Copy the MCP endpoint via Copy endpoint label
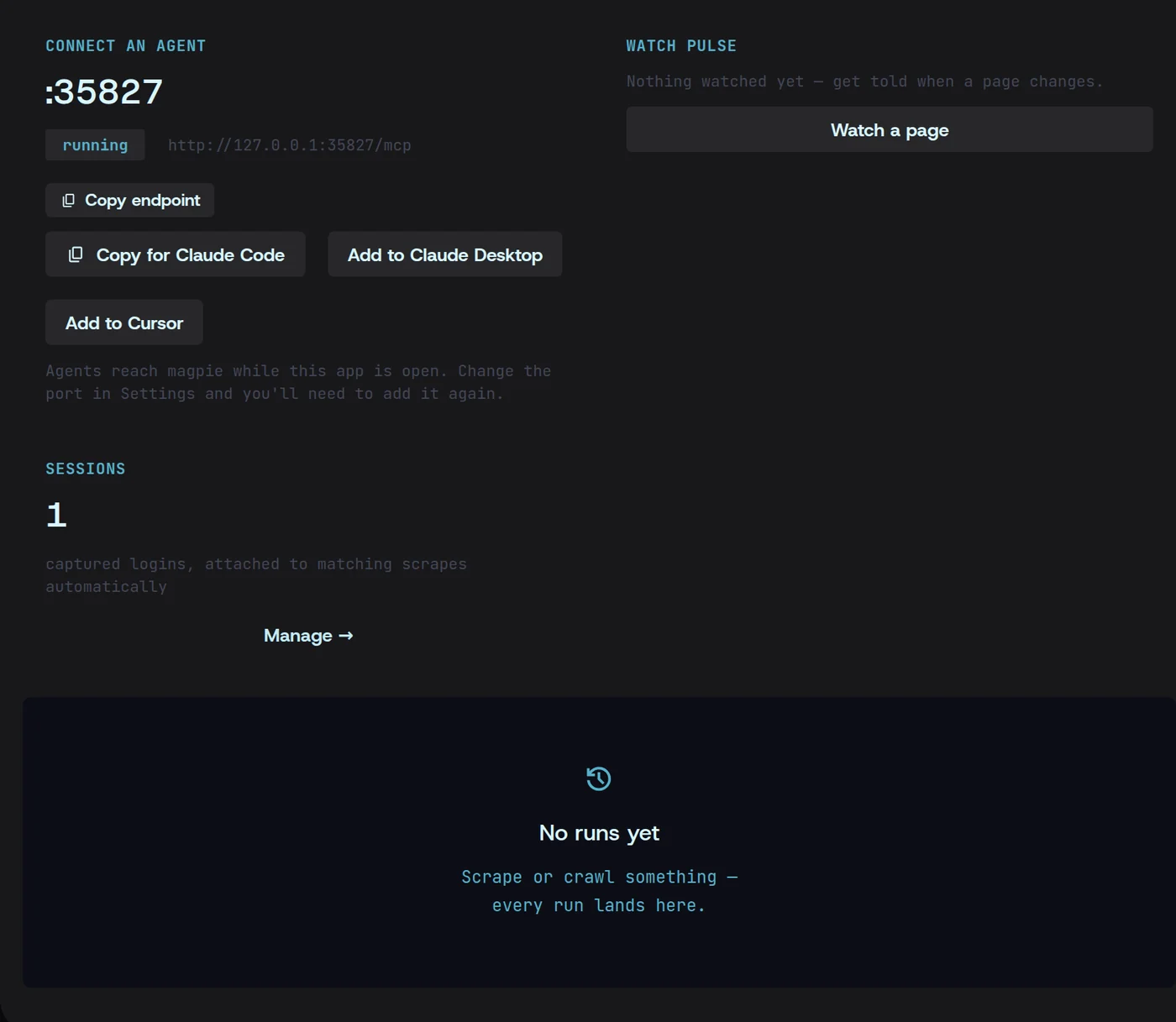This screenshot has width=1176, height=1022. [x=143, y=201]
